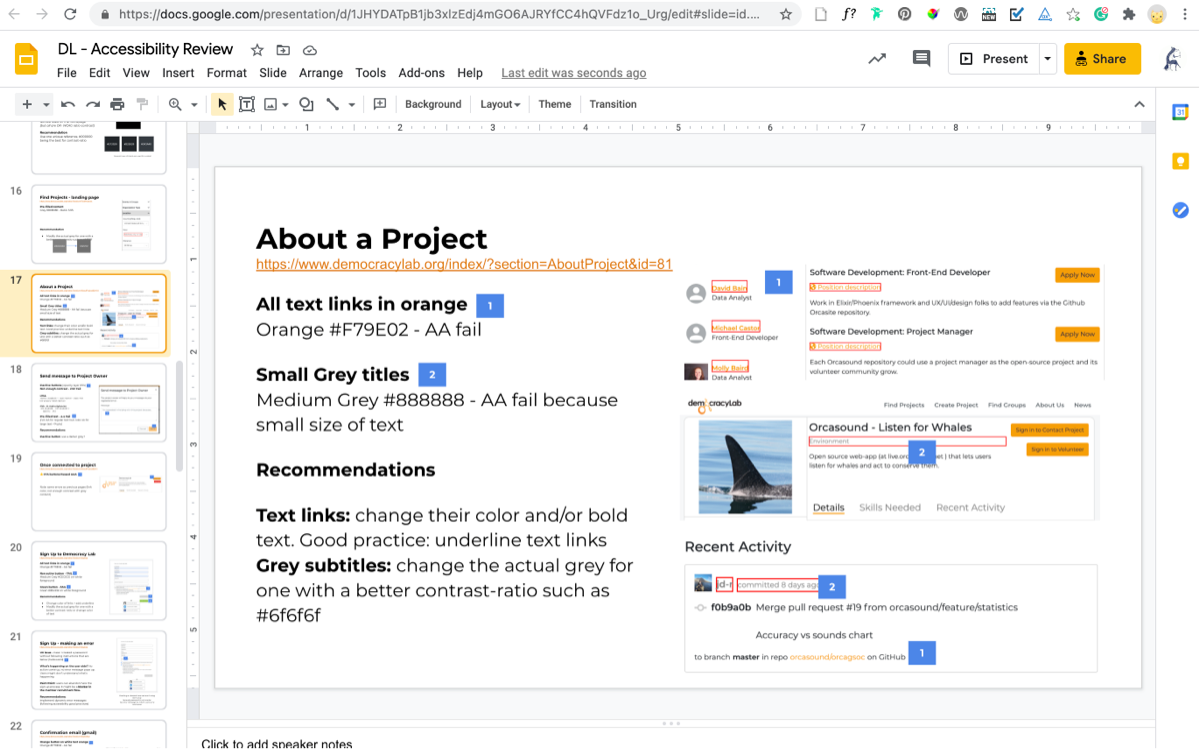1200x749 pixels.
Task: Click the Insert image icon
Action: (270, 104)
